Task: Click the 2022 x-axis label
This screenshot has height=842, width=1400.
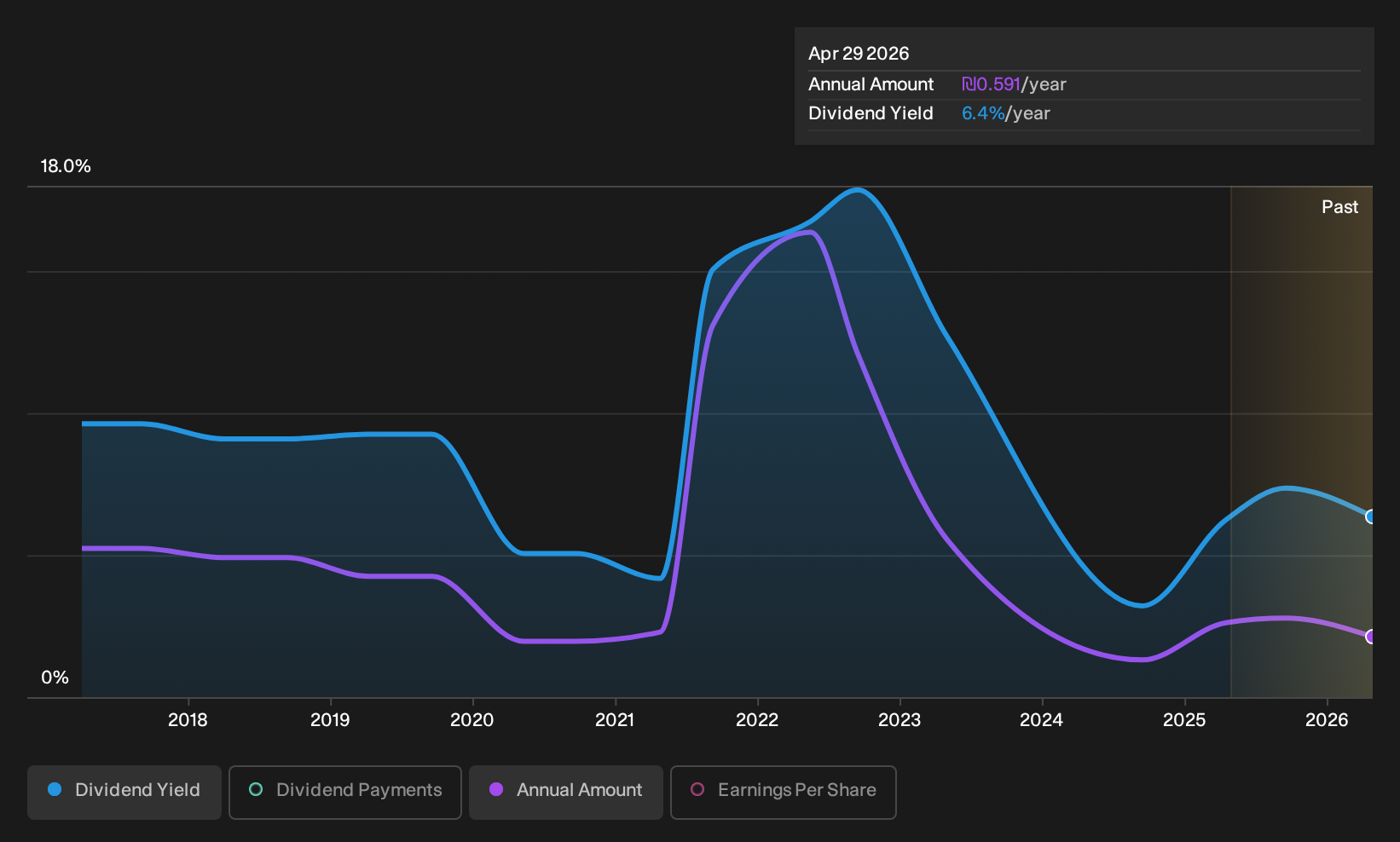Action: (x=757, y=720)
